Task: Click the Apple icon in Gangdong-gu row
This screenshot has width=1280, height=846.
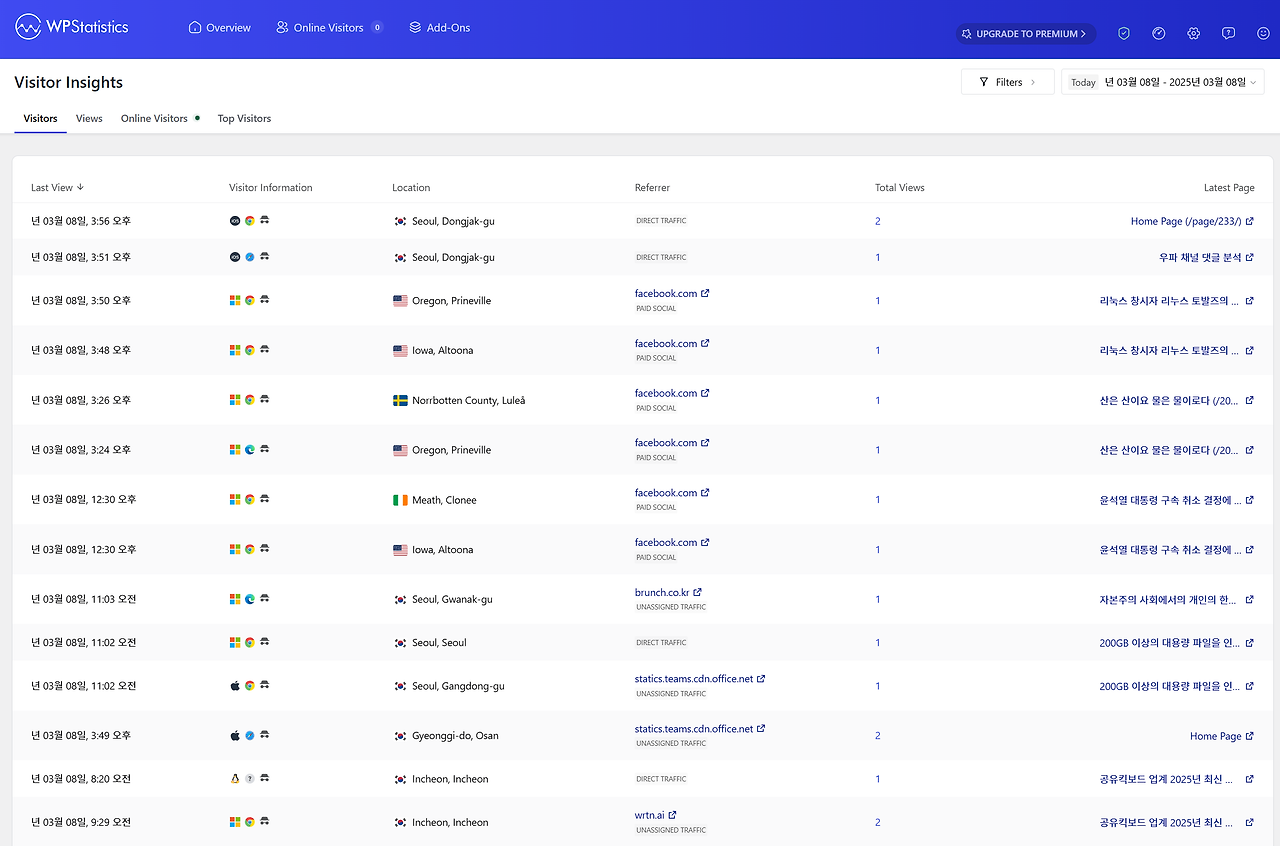Action: tap(235, 685)
